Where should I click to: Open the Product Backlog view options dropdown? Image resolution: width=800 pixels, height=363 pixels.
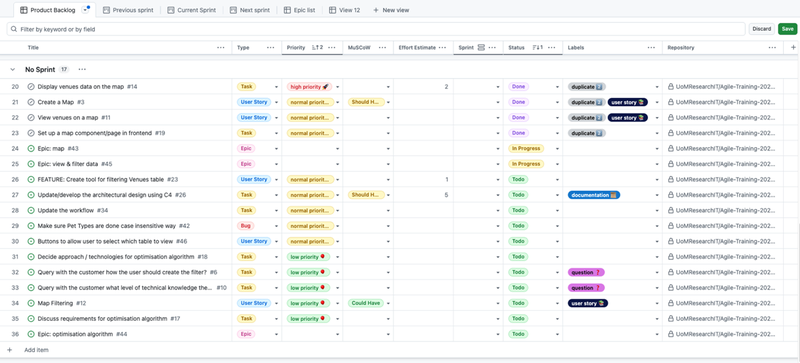click(86, 10)
